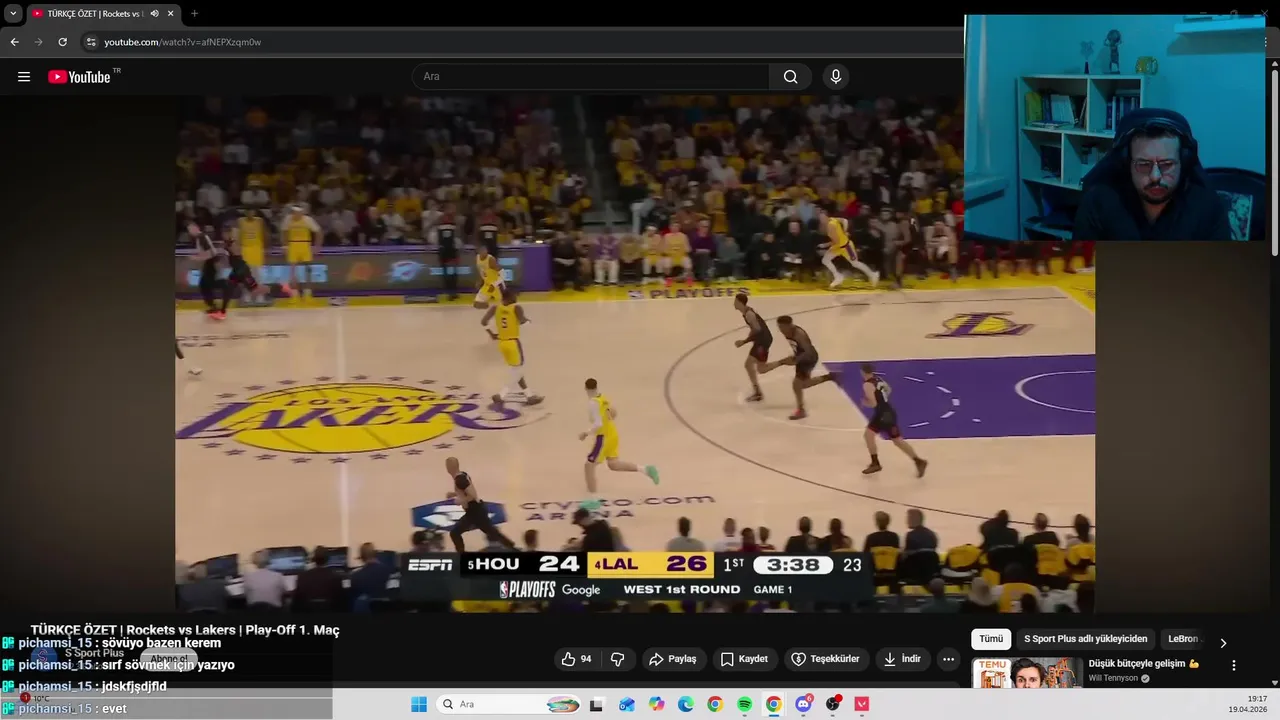Image resolution: width=1280 pixels, height=720 pixels.
Task: Open a new browser tab
Action: pyautogui.click(x=194, y=13)
